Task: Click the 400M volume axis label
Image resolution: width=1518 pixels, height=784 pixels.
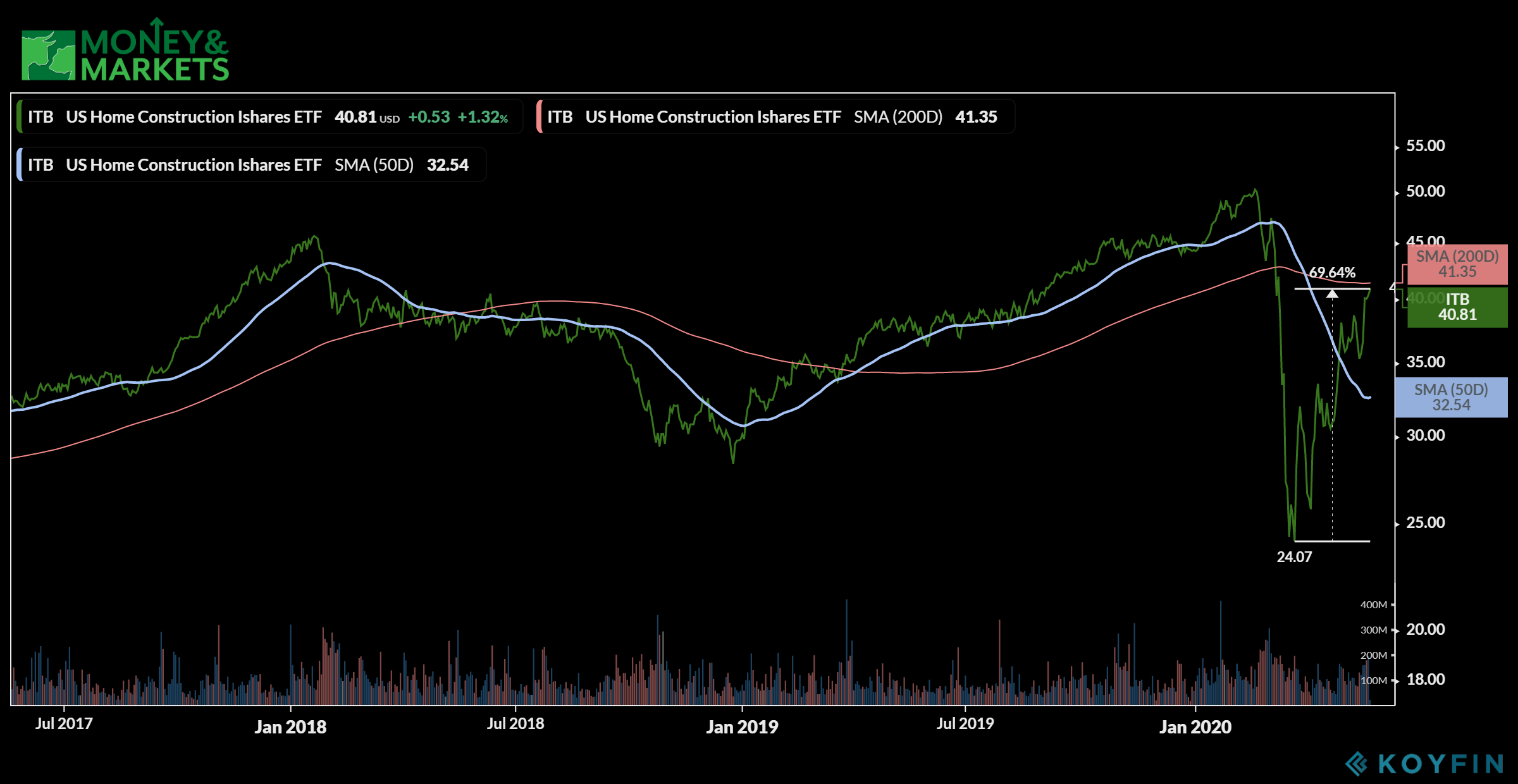Action: pos(1374,605)
